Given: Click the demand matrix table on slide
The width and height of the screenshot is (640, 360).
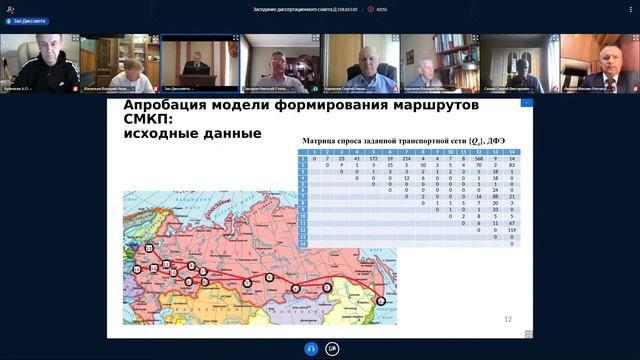Looking at the screenshot, I should tap(409, 198).
